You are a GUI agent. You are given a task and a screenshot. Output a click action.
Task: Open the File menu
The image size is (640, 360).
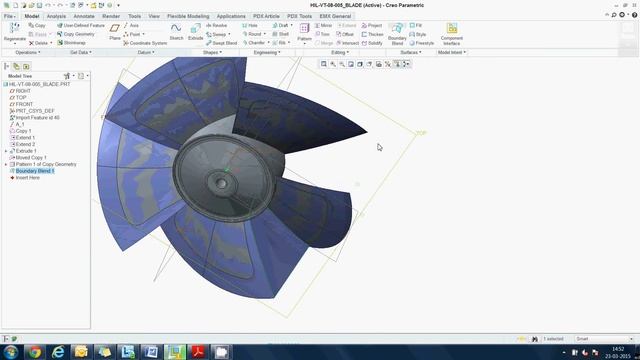(x=9, y=16)
